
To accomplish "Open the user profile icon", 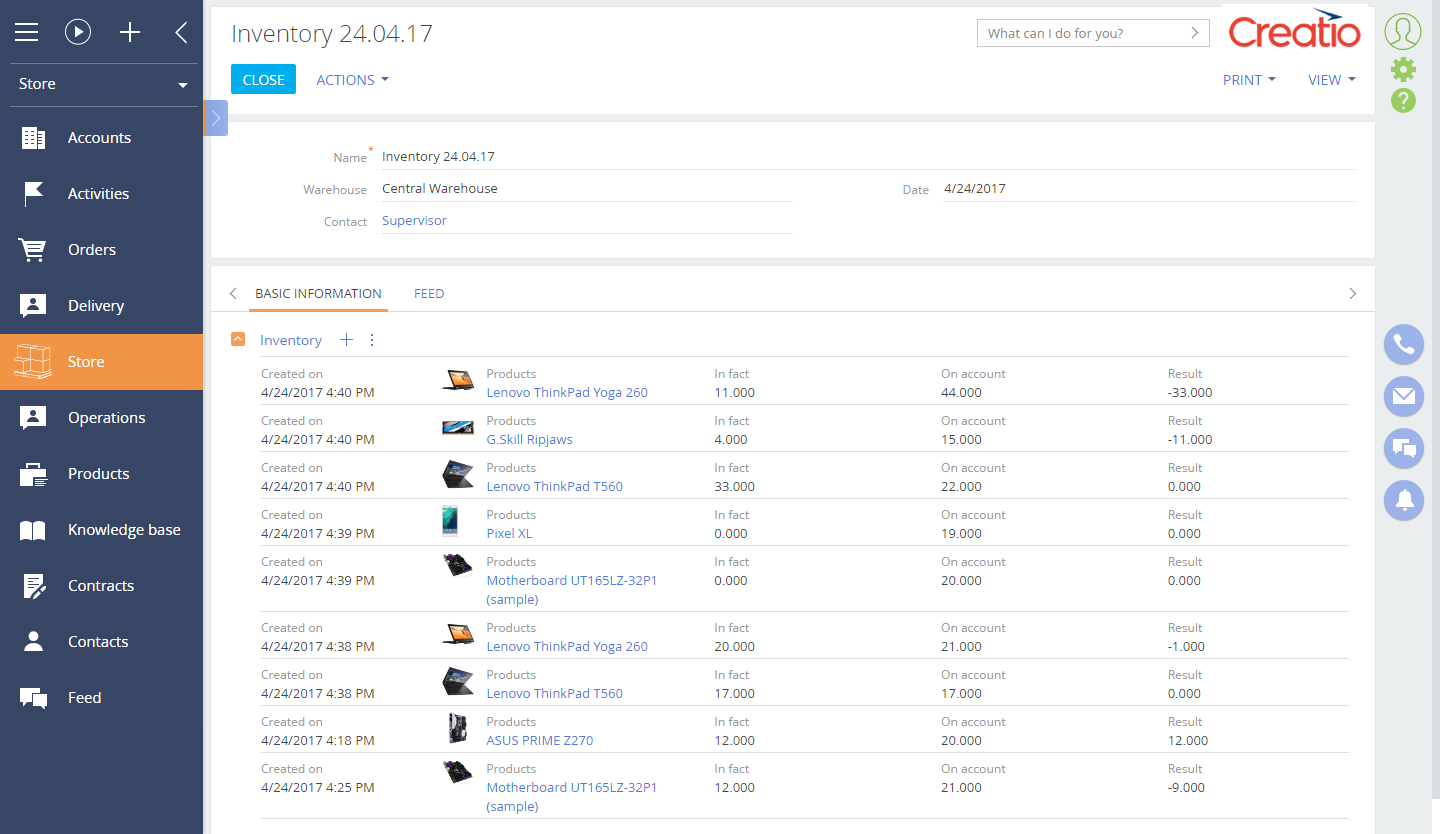I will [1403, 32].
